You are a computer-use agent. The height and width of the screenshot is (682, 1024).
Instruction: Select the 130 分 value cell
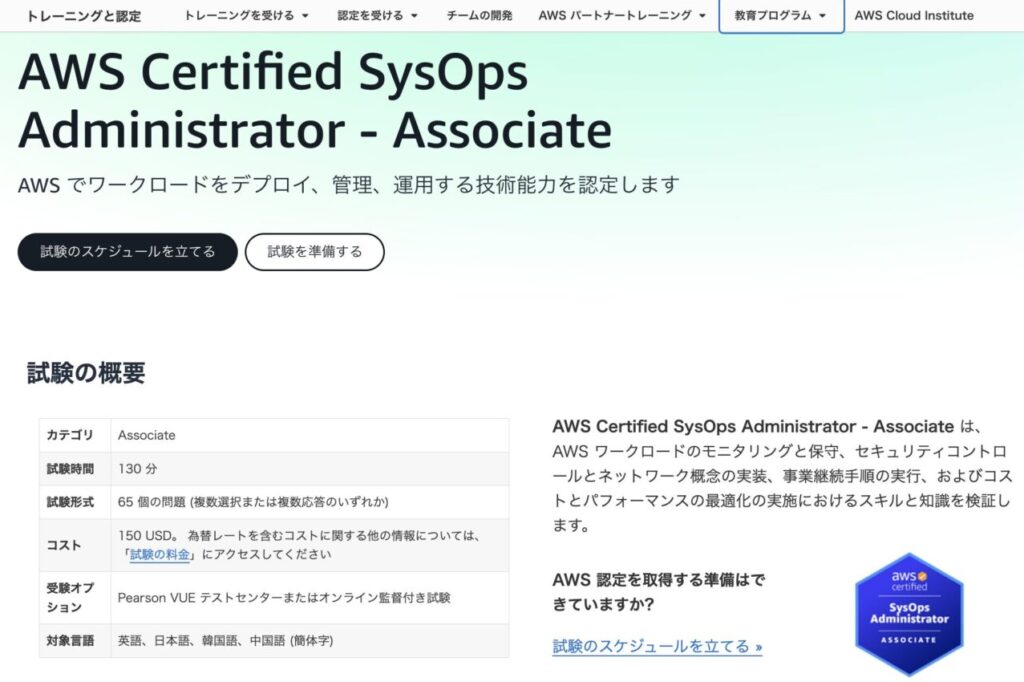point(310,469)
